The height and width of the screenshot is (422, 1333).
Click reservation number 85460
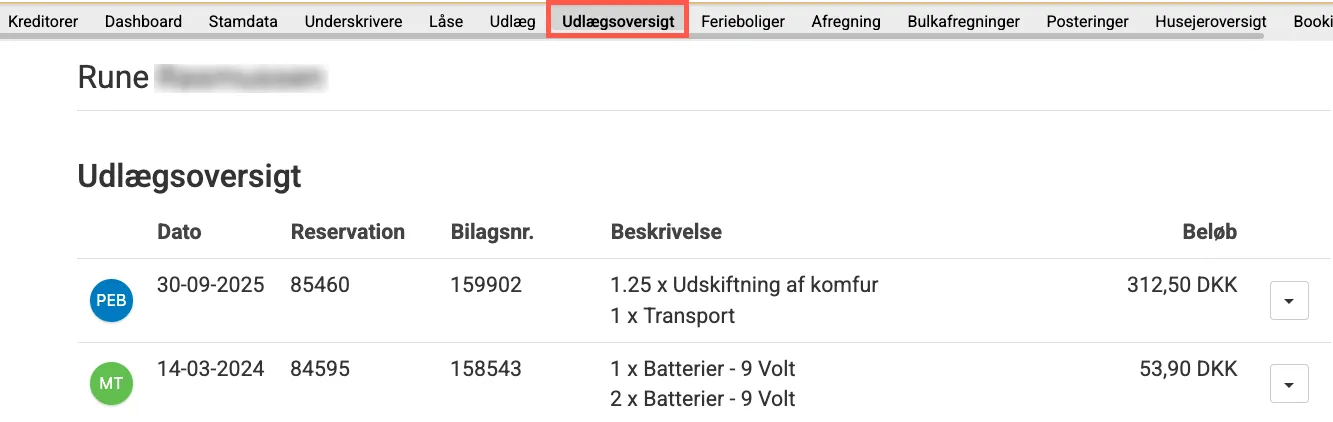[320, 285]
